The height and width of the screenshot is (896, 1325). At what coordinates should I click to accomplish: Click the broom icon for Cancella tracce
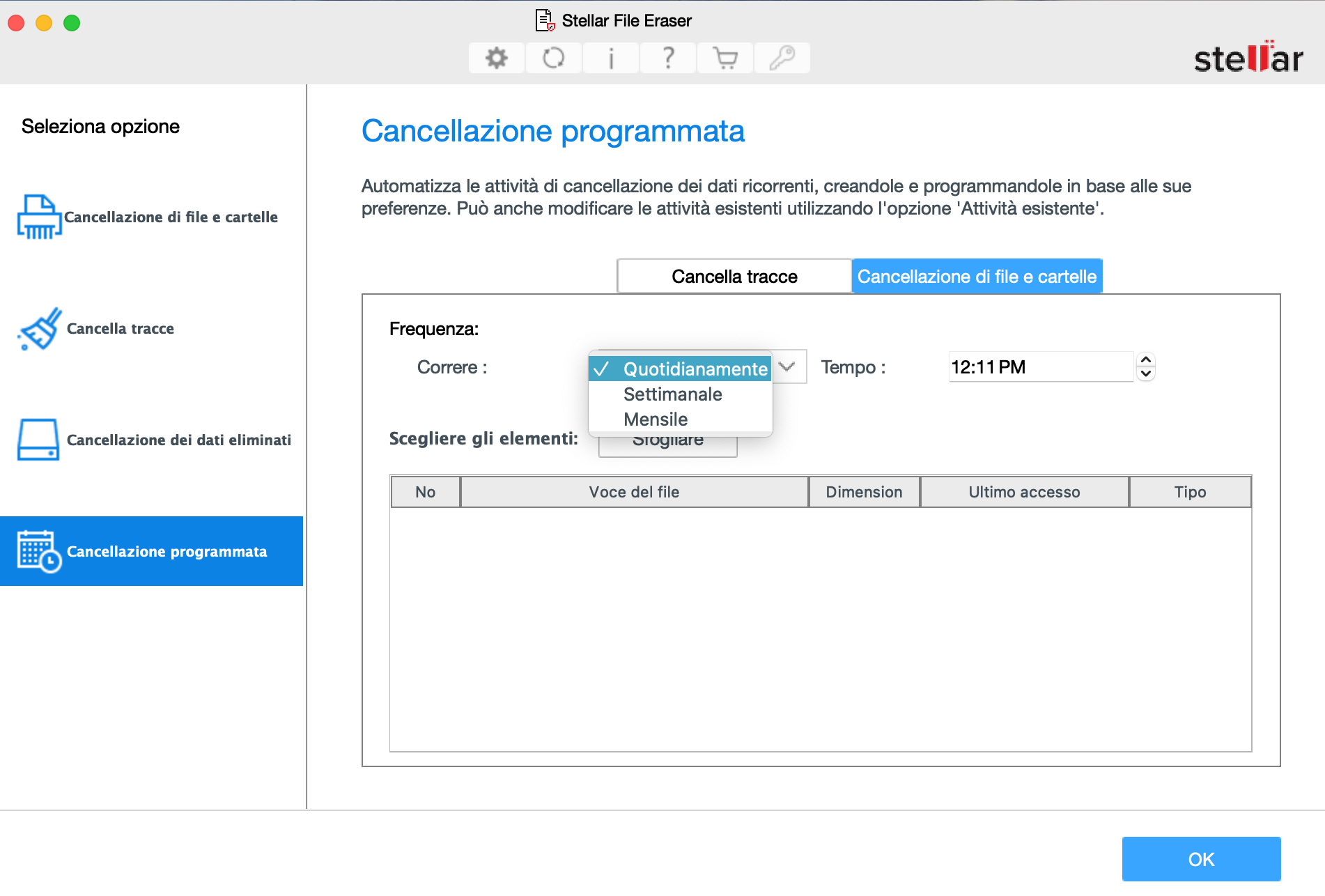click(x=40, y=328)
